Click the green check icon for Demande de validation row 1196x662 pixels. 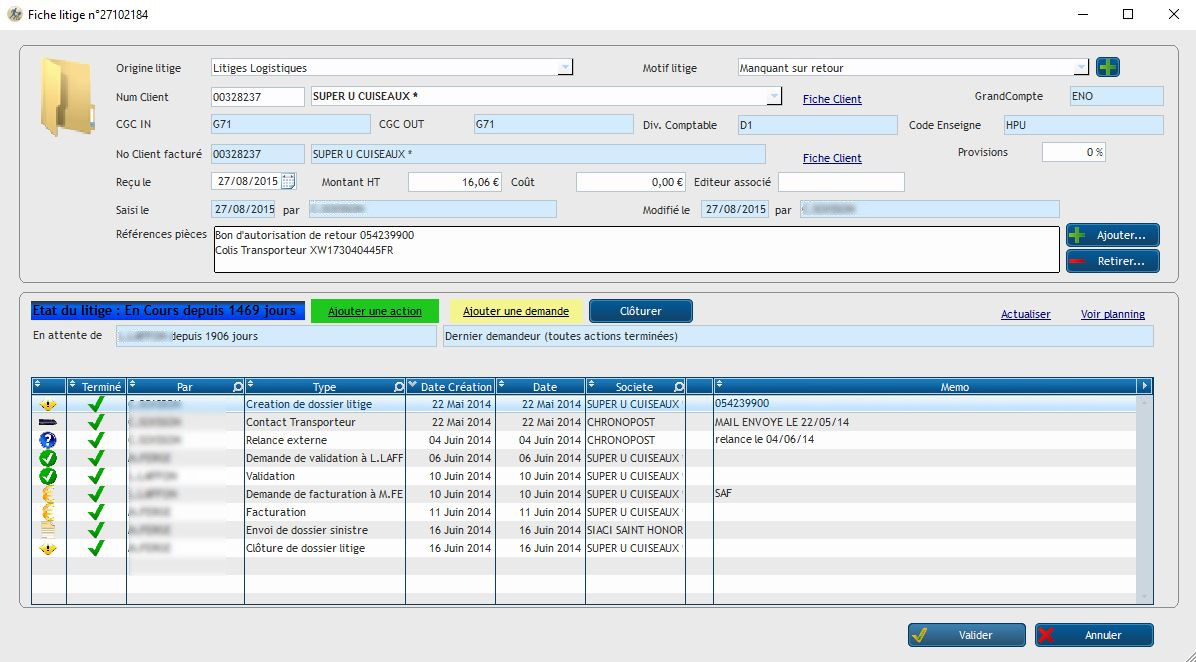pos(48,458)
